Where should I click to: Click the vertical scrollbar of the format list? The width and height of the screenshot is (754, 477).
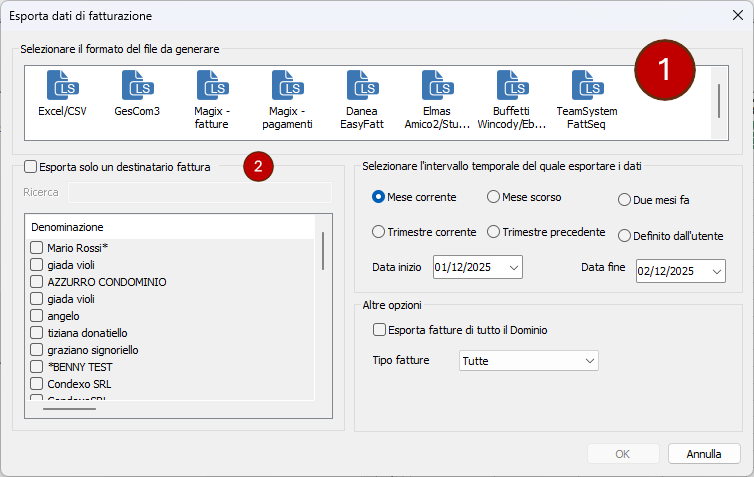719,100
